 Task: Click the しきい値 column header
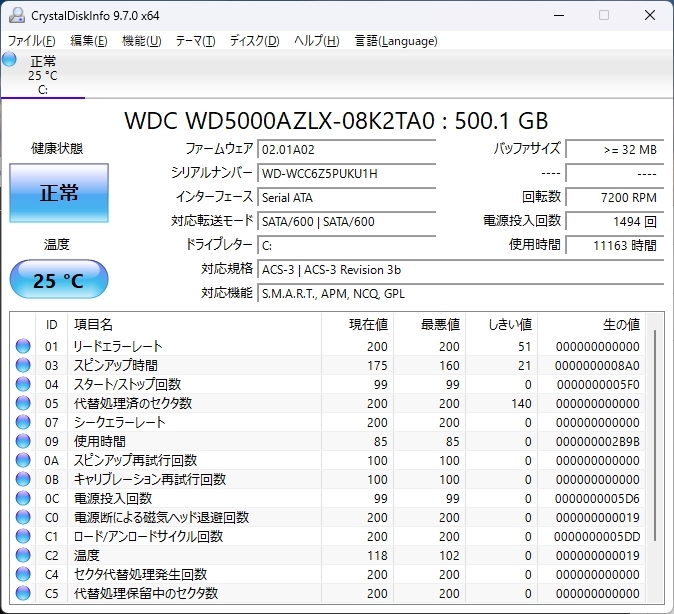[x=502, y=324]
